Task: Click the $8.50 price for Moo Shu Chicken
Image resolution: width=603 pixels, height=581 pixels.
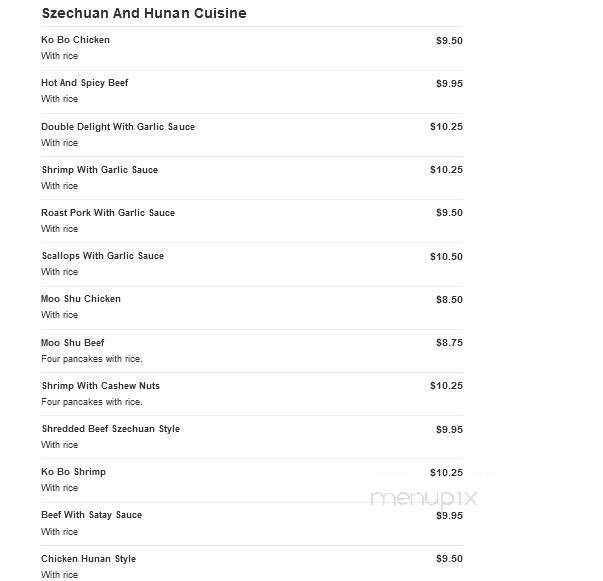Action: pyautogui.click(x=449, y=300)
